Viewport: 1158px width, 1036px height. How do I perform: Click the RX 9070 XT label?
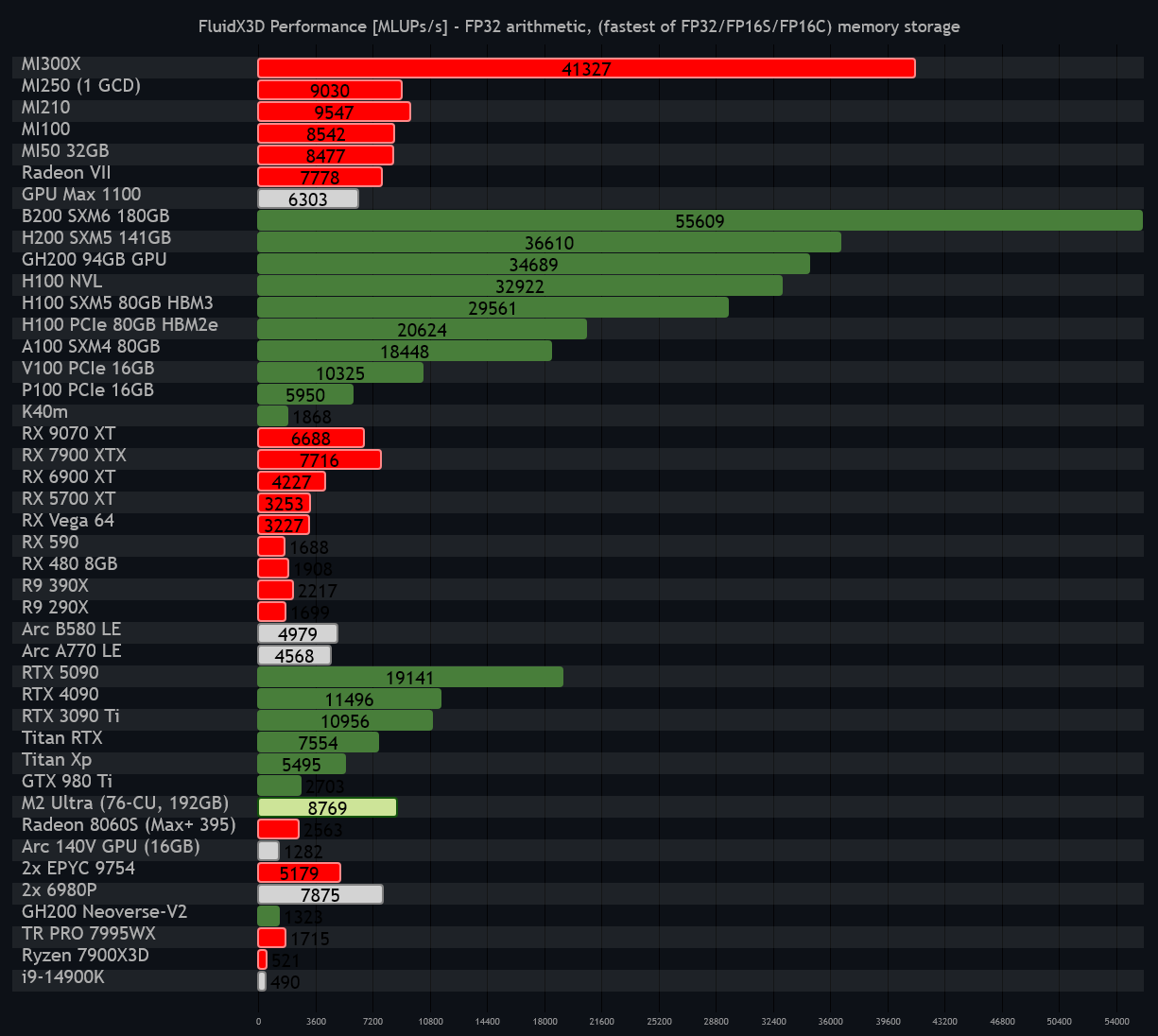pyautogui.click(x=69, y=434)
